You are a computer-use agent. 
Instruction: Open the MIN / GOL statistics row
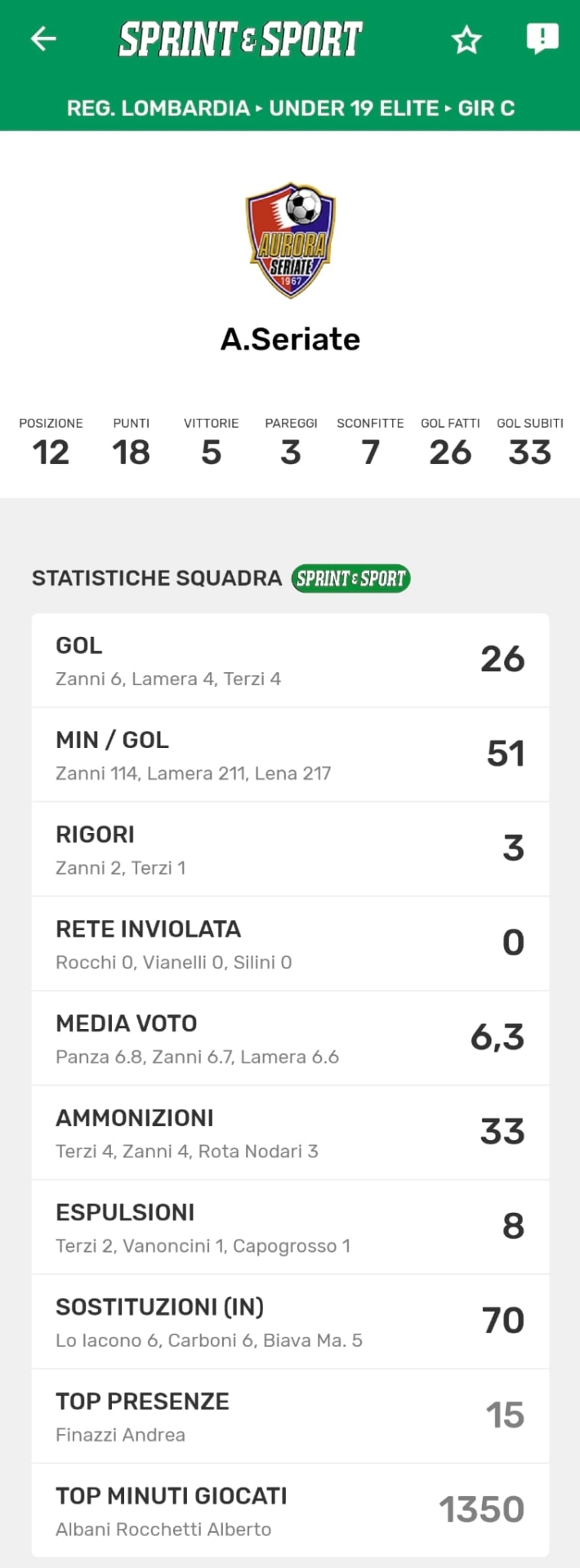click(x=290, y=755)
